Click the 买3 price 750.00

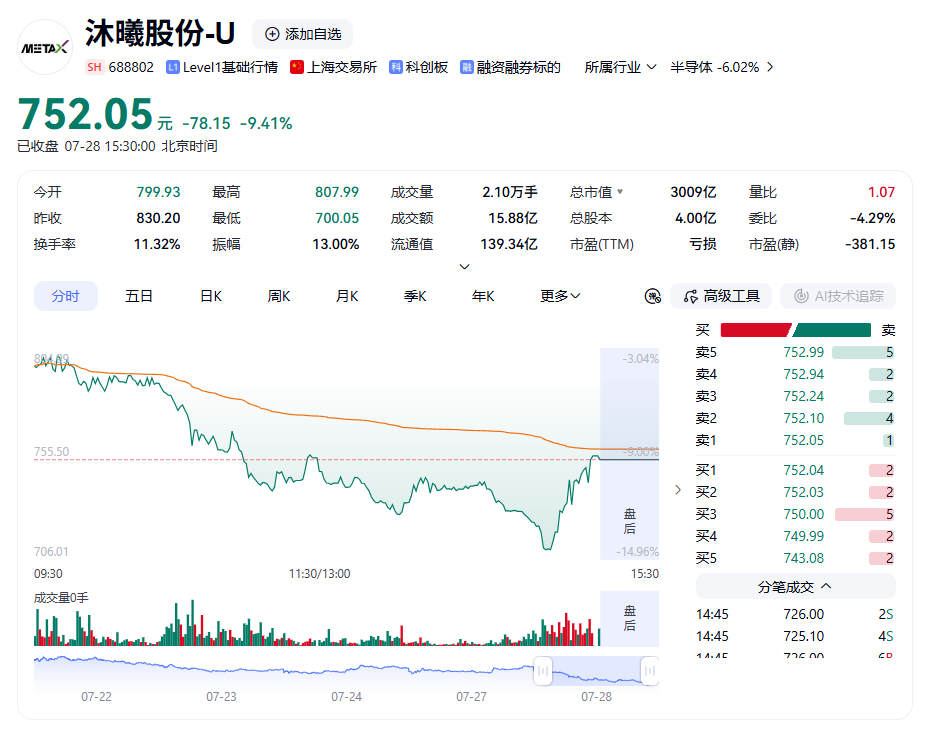pyautogui.click(x=803, y=514)
